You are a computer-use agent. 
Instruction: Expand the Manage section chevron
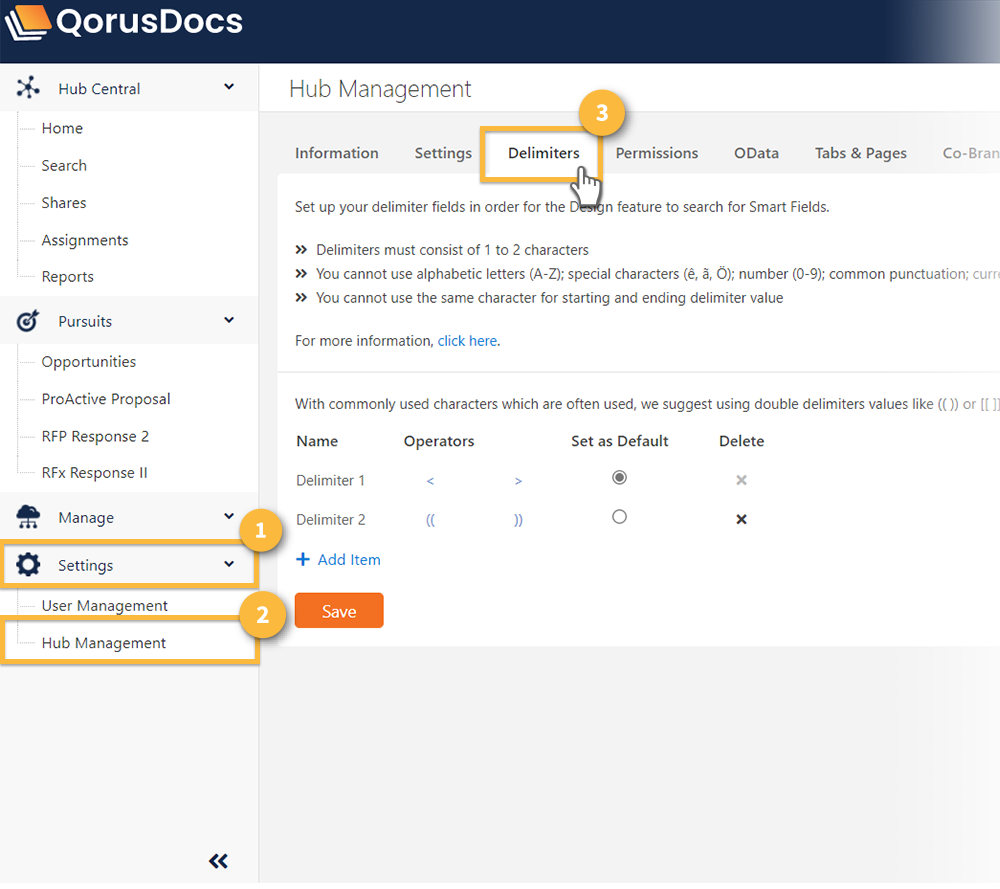[229, 517]
